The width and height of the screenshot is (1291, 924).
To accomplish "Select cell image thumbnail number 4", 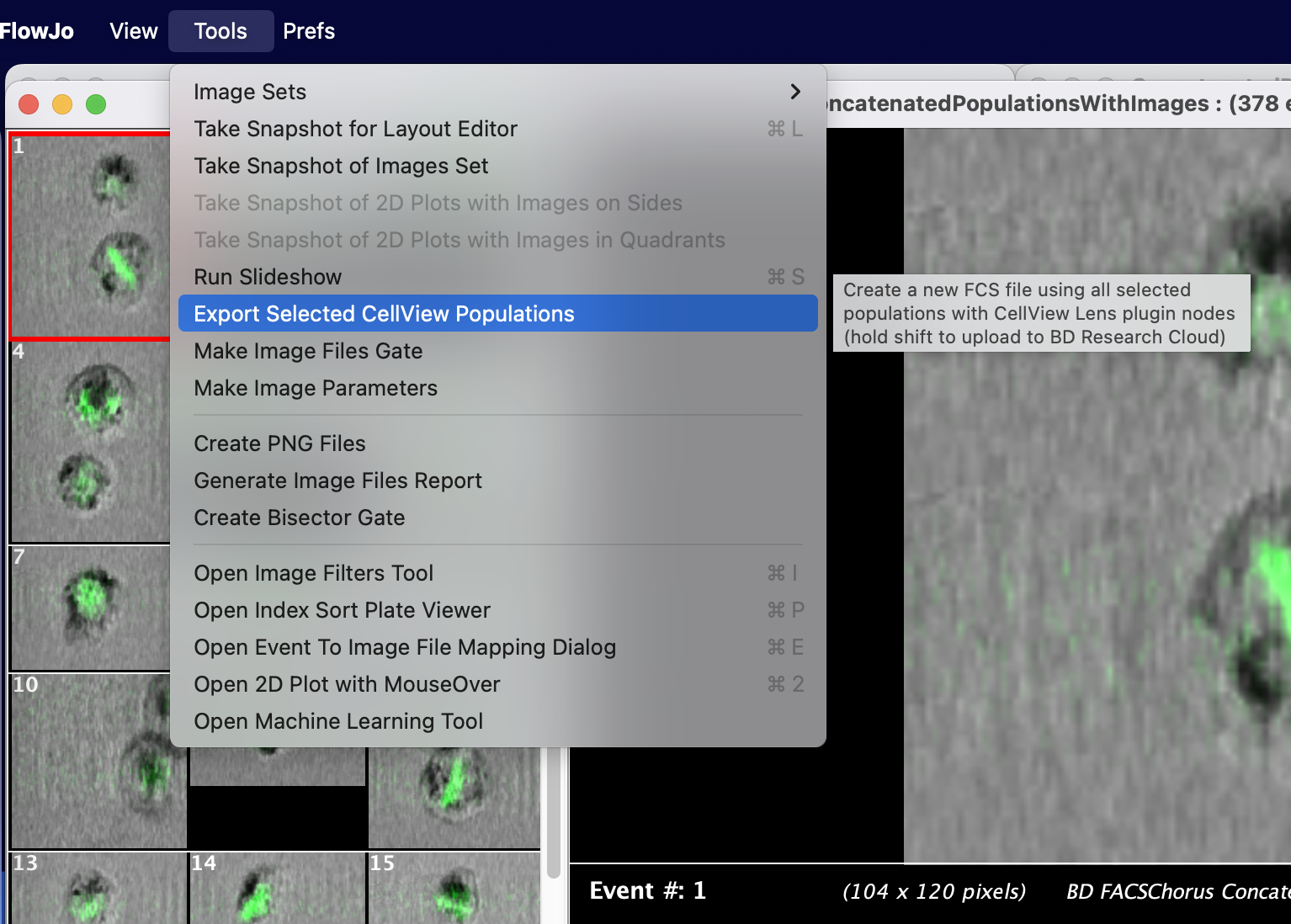I will tap(90, 442).
